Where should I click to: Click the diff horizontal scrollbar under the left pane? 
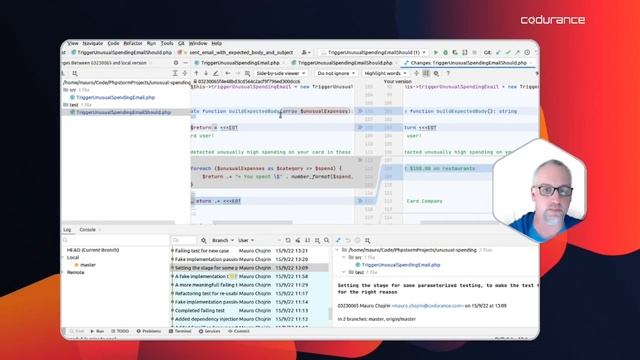[253, 223]
